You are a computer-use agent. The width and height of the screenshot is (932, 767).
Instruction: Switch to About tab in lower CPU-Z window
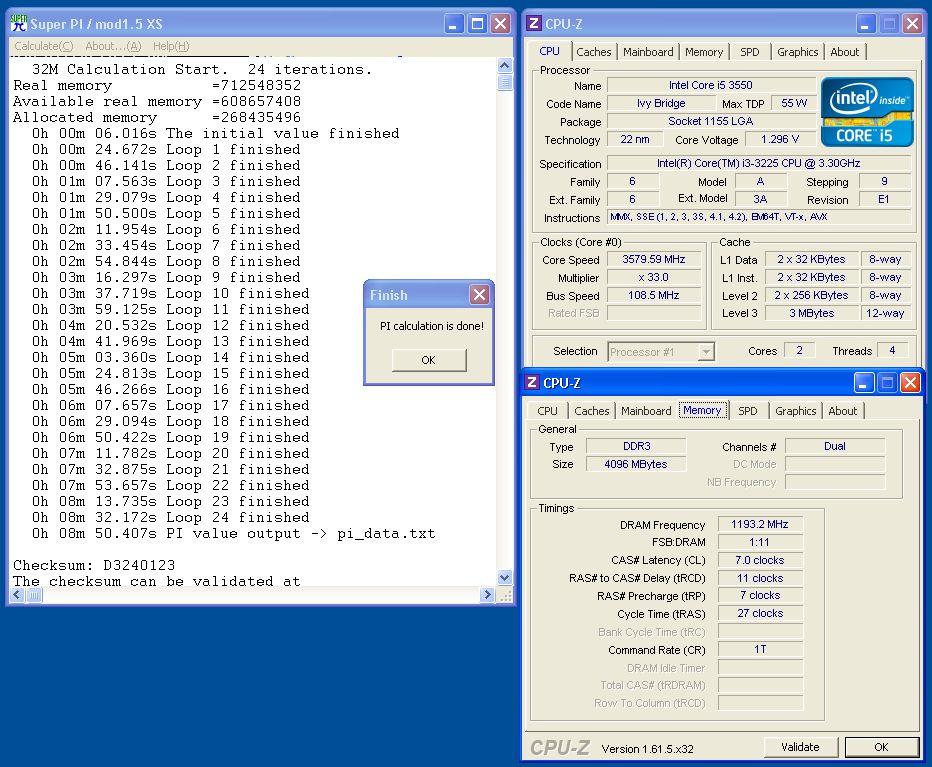pyautogui.click(x=843, y=411)
